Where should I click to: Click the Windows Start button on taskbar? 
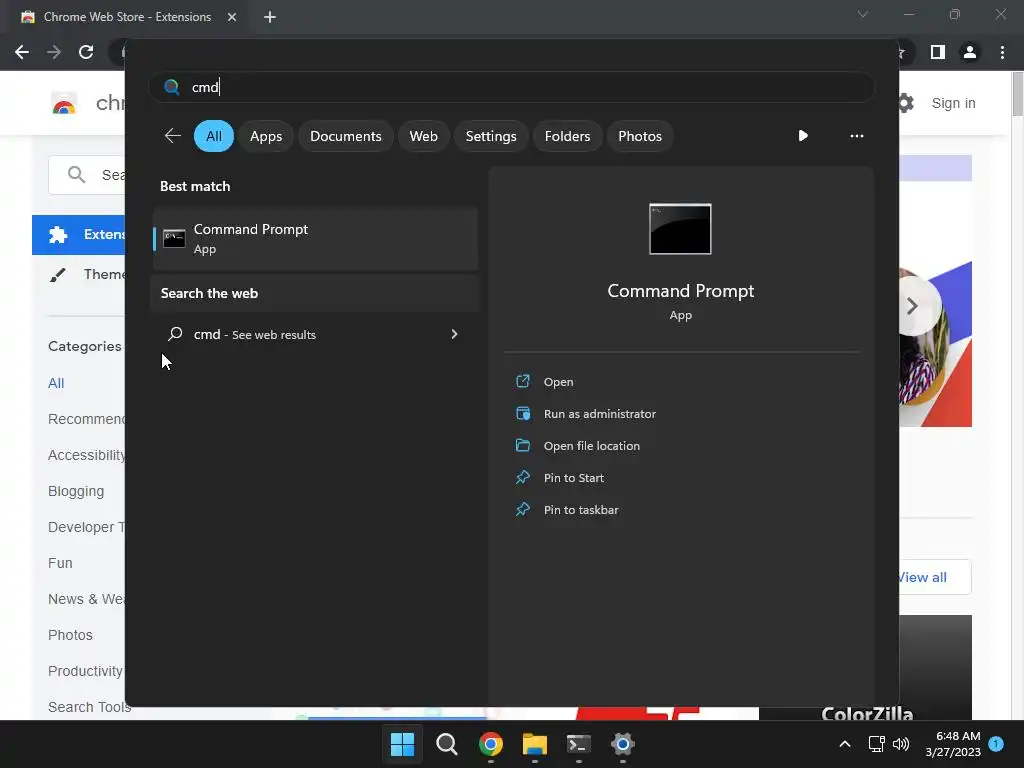click(x=402, y=744)
